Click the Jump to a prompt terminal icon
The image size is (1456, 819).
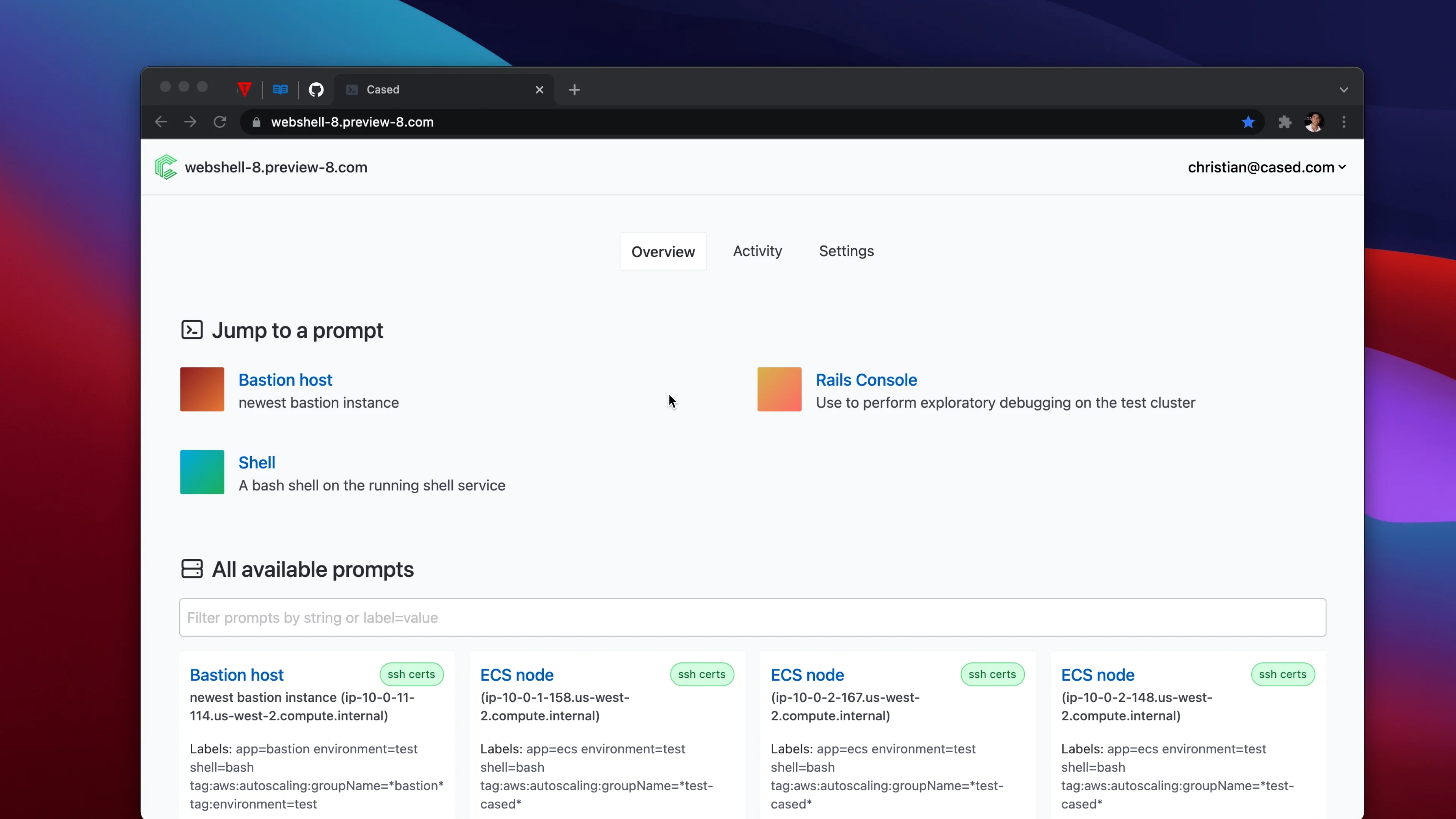[x=191, y=330]
